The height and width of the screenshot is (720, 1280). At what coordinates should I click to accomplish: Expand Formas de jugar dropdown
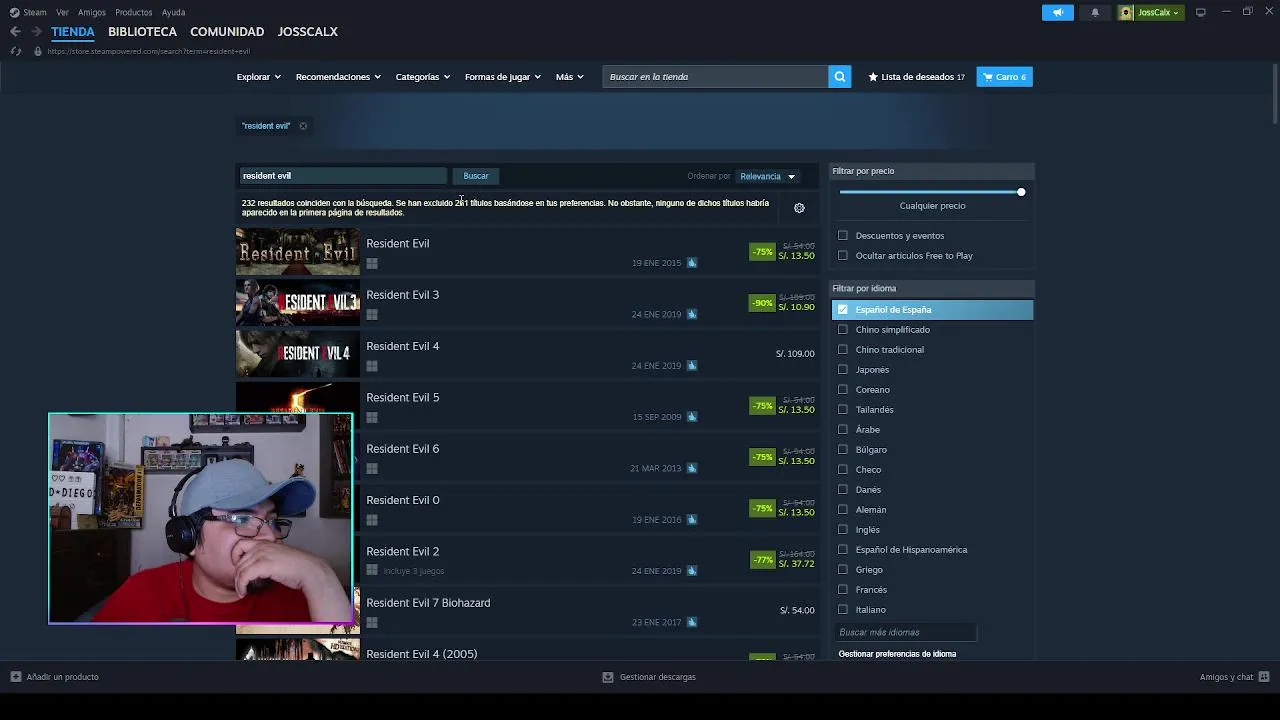coord(502,77)
